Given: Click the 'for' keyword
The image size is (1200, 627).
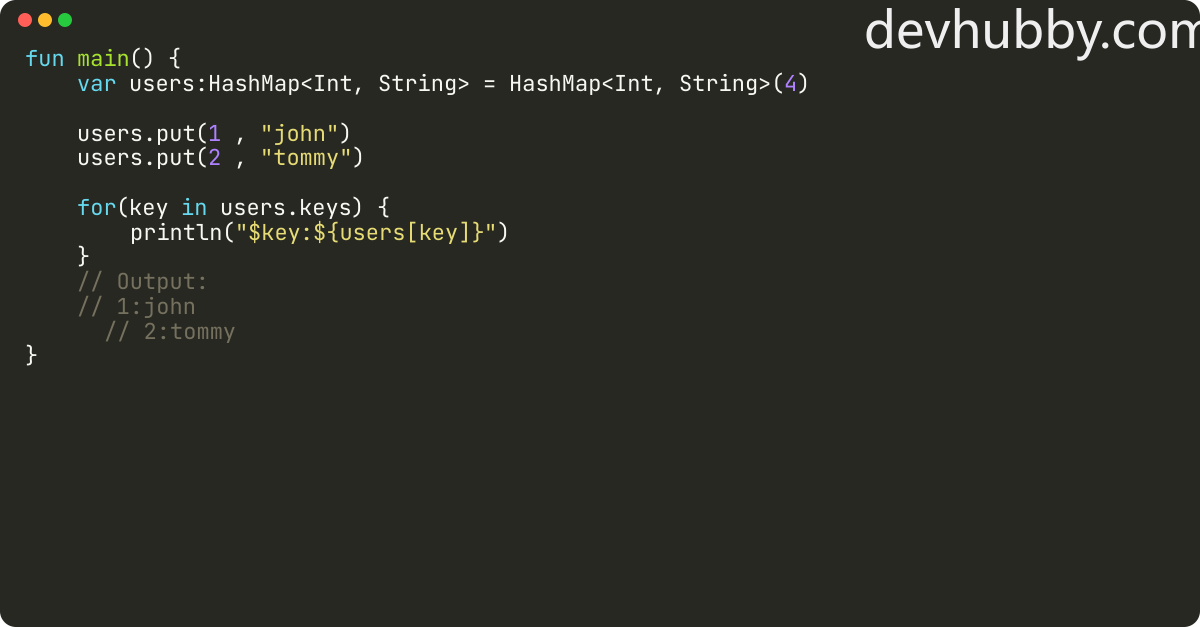Looking at the screenshot, I should click(97, 208).
